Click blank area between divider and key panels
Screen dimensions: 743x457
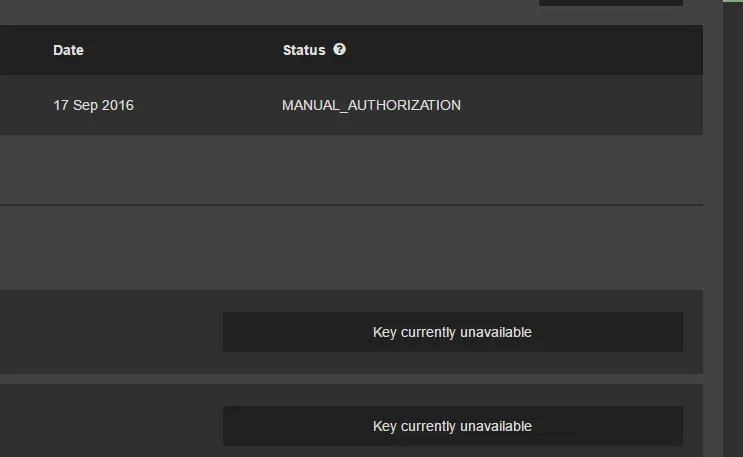(x=351, y=248)
